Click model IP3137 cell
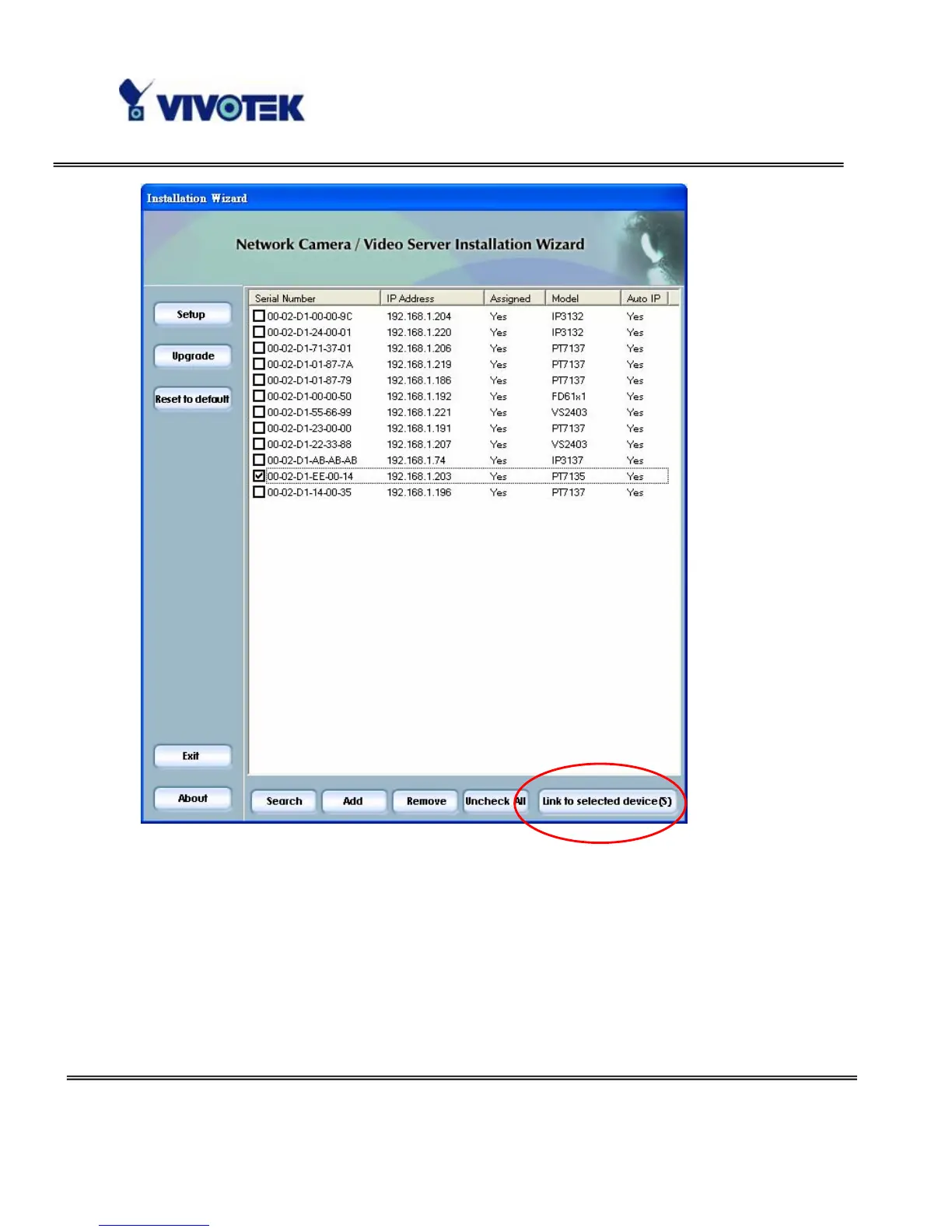 568,460
